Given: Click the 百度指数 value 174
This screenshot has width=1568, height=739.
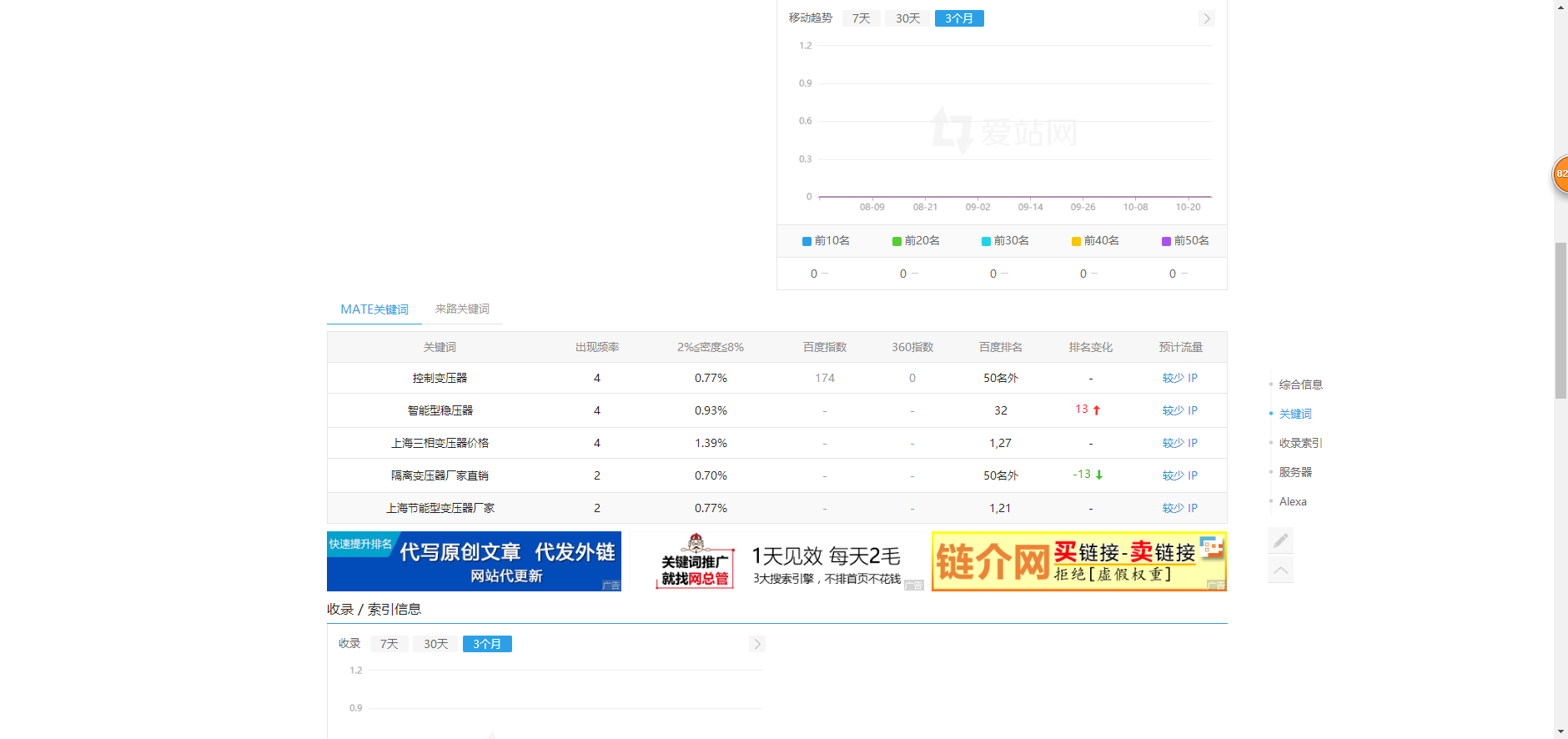Looking at the screenshot, I should pyautogui.click(x=825, y=378).
